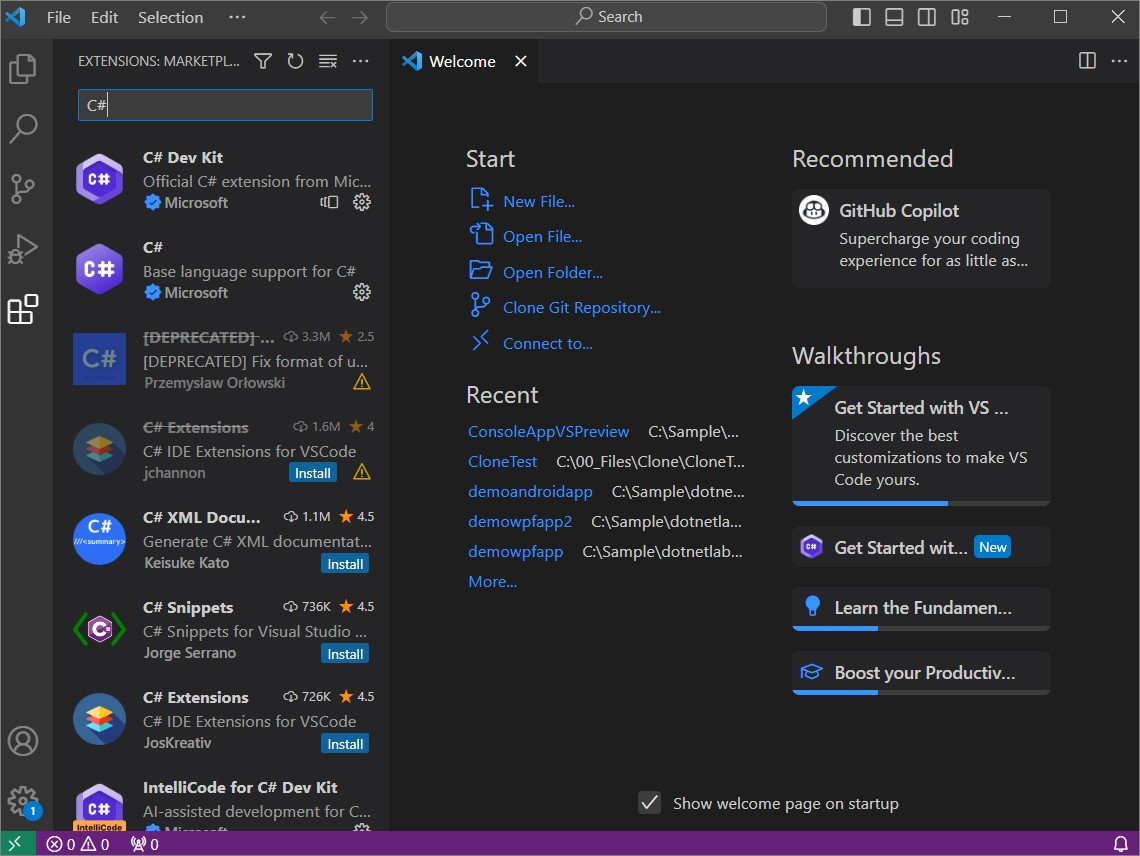Open Run and Debug view

[x=23, y=249]
